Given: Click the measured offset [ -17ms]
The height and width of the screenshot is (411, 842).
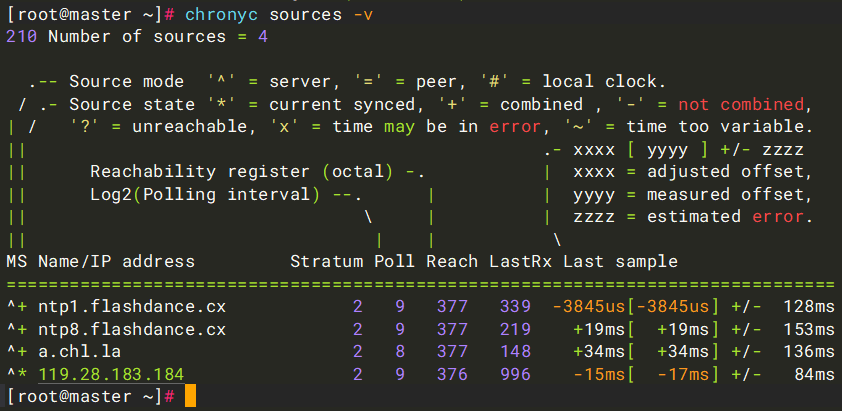Looking at the screenshot, I should tap(673, 374).
